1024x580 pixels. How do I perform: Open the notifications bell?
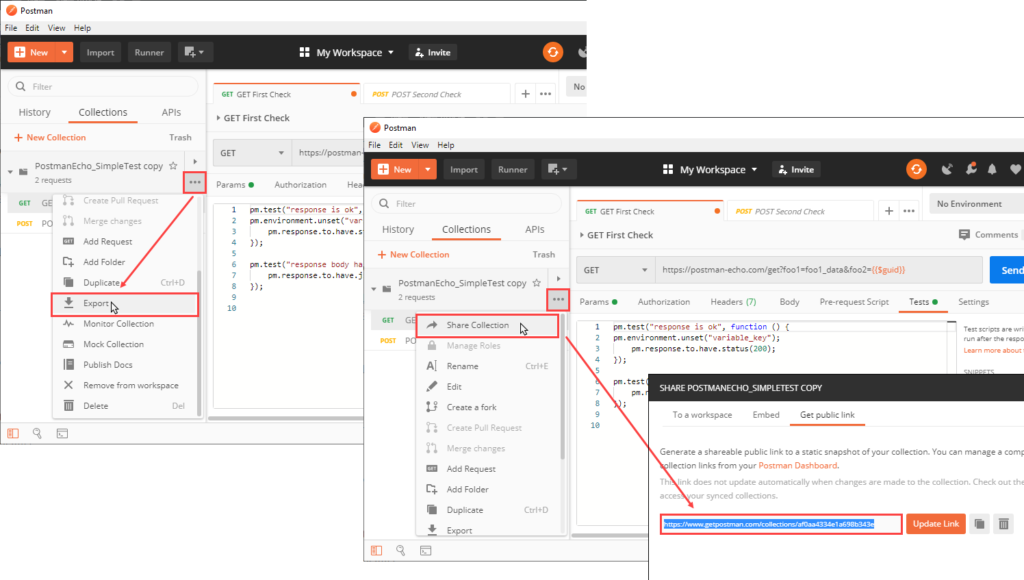point(992,169)
